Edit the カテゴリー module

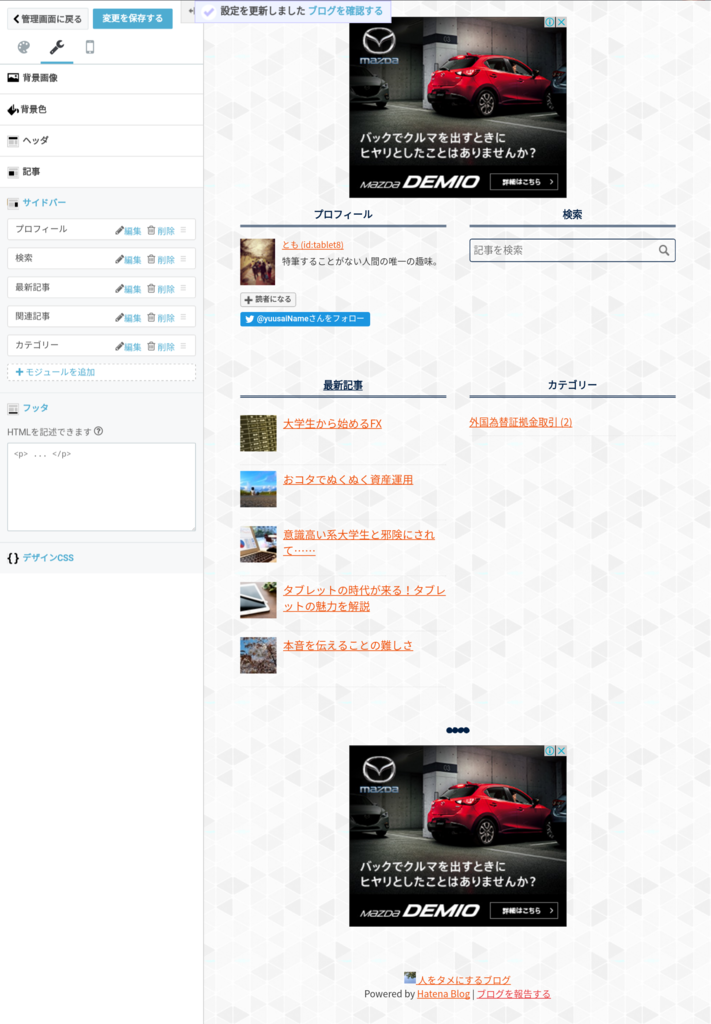point(129,346)
